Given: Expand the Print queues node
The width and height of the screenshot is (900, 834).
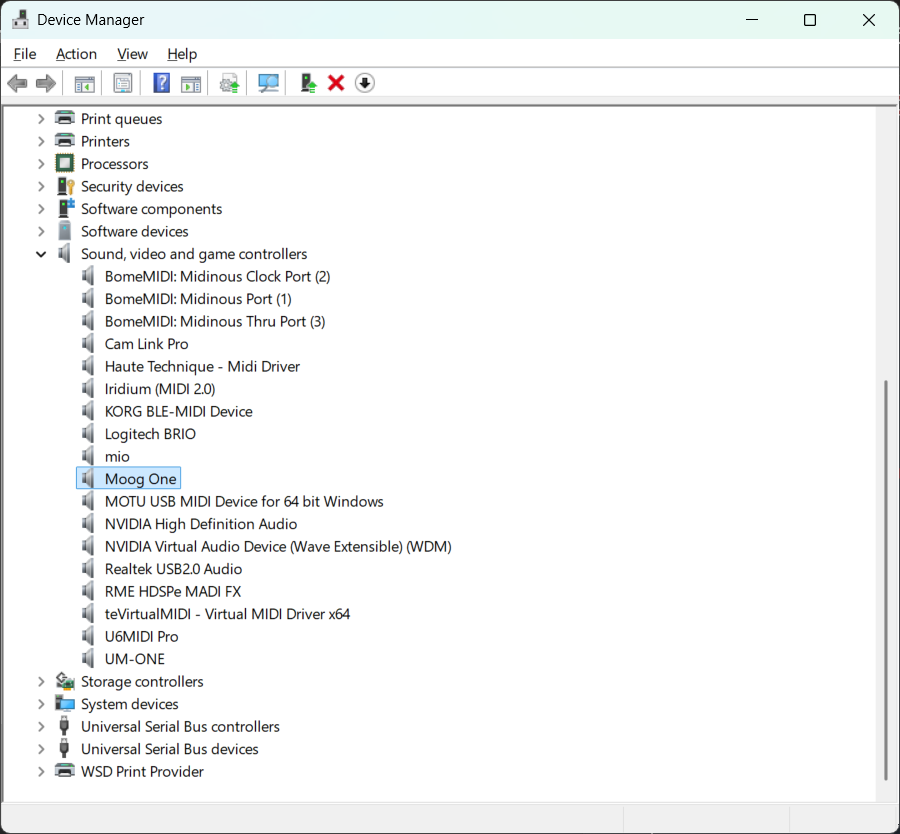Looking at the screenshot, I should coord(41,119).
